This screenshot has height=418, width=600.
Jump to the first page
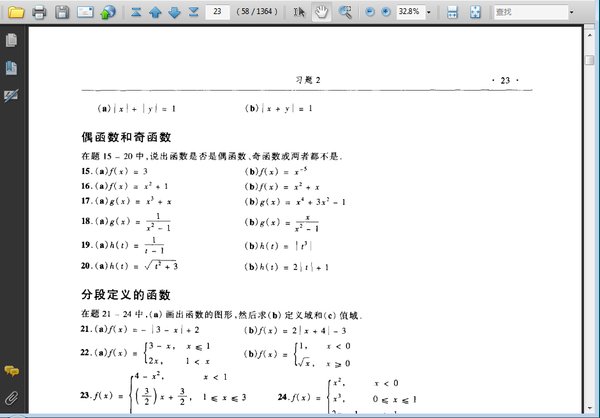[x=136, y=12]
